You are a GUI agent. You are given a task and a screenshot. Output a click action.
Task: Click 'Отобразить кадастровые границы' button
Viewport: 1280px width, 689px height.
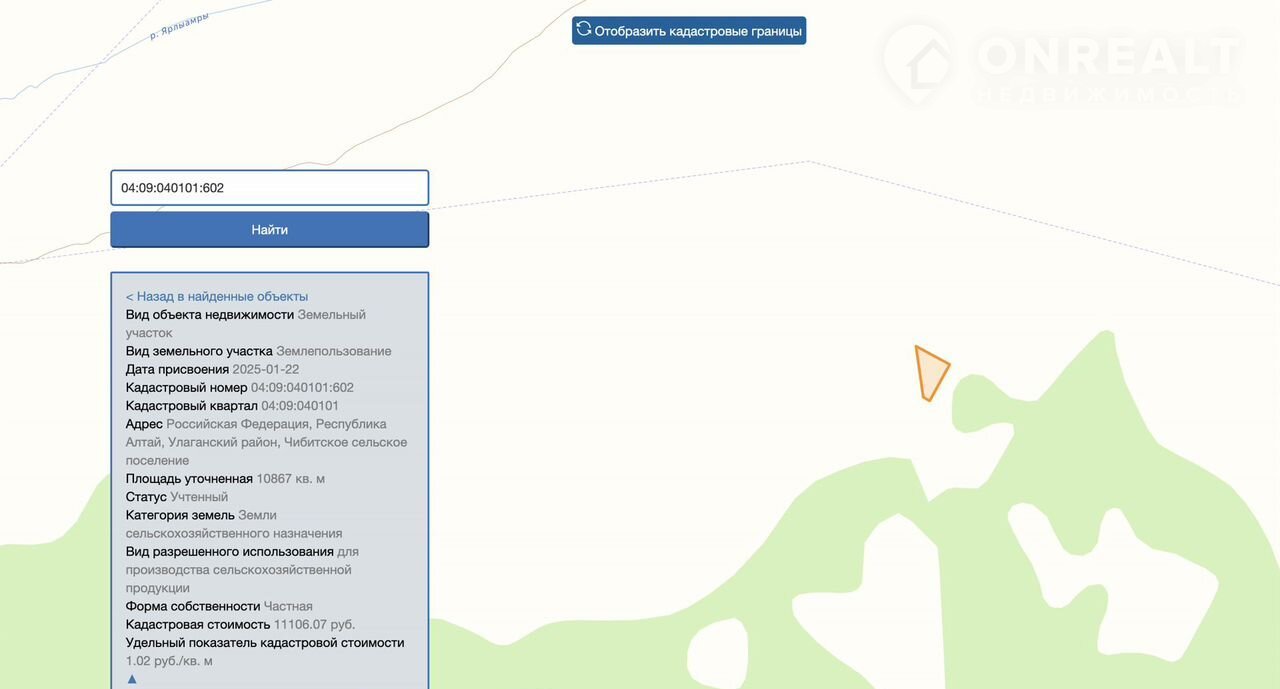[x=689, y=31]
